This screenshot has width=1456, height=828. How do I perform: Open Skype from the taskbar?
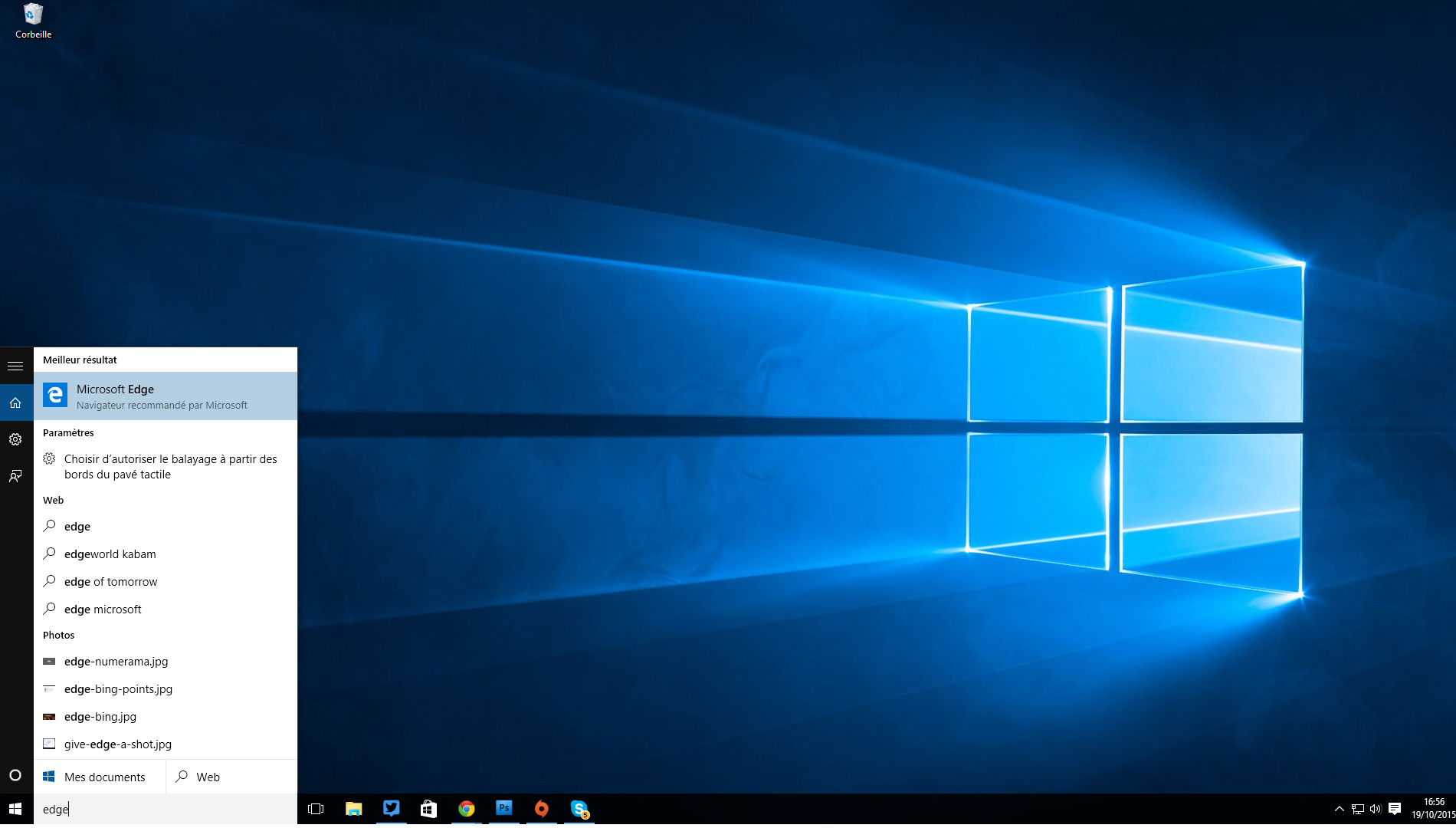pos(579,809)
